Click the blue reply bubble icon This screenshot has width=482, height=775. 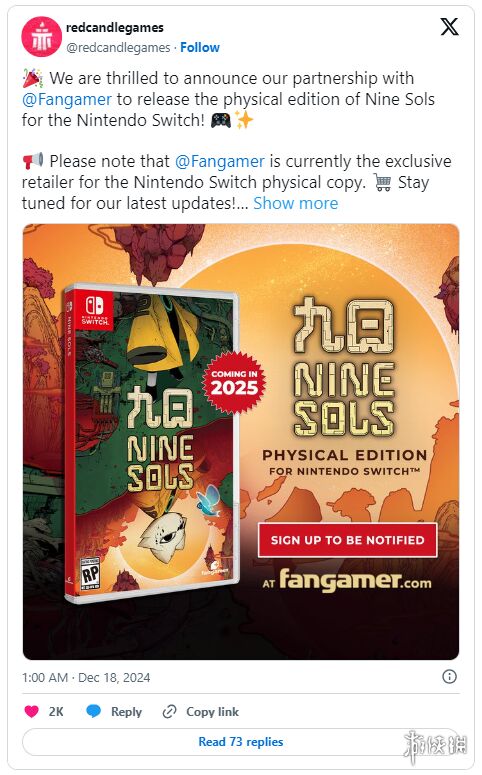(93, 711)
